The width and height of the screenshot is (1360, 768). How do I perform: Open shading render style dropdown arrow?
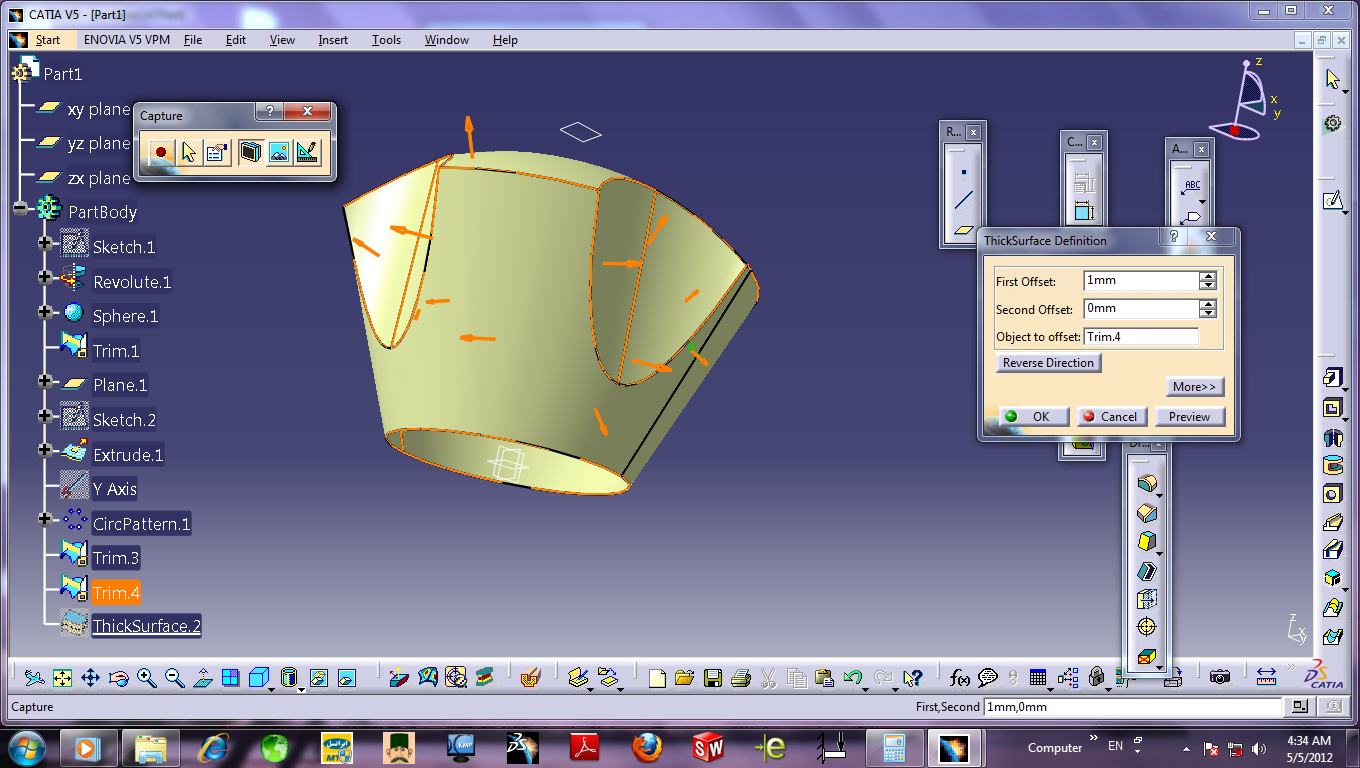pos(303,688)
